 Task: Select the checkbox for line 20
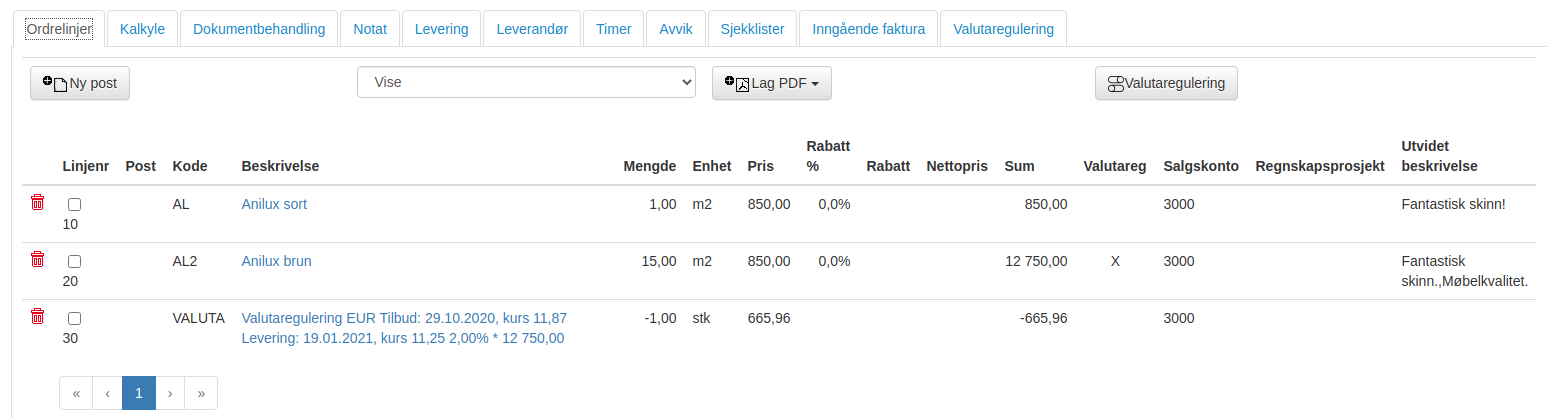coord(74,261)
